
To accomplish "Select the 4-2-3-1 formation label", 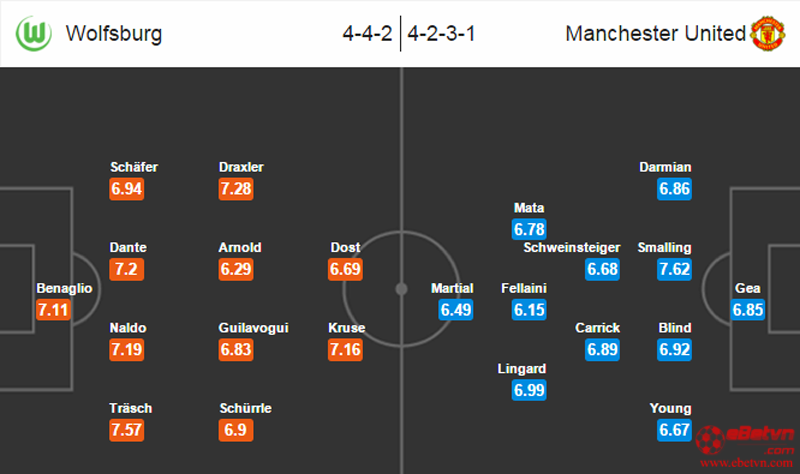I will tap(441, 34).
